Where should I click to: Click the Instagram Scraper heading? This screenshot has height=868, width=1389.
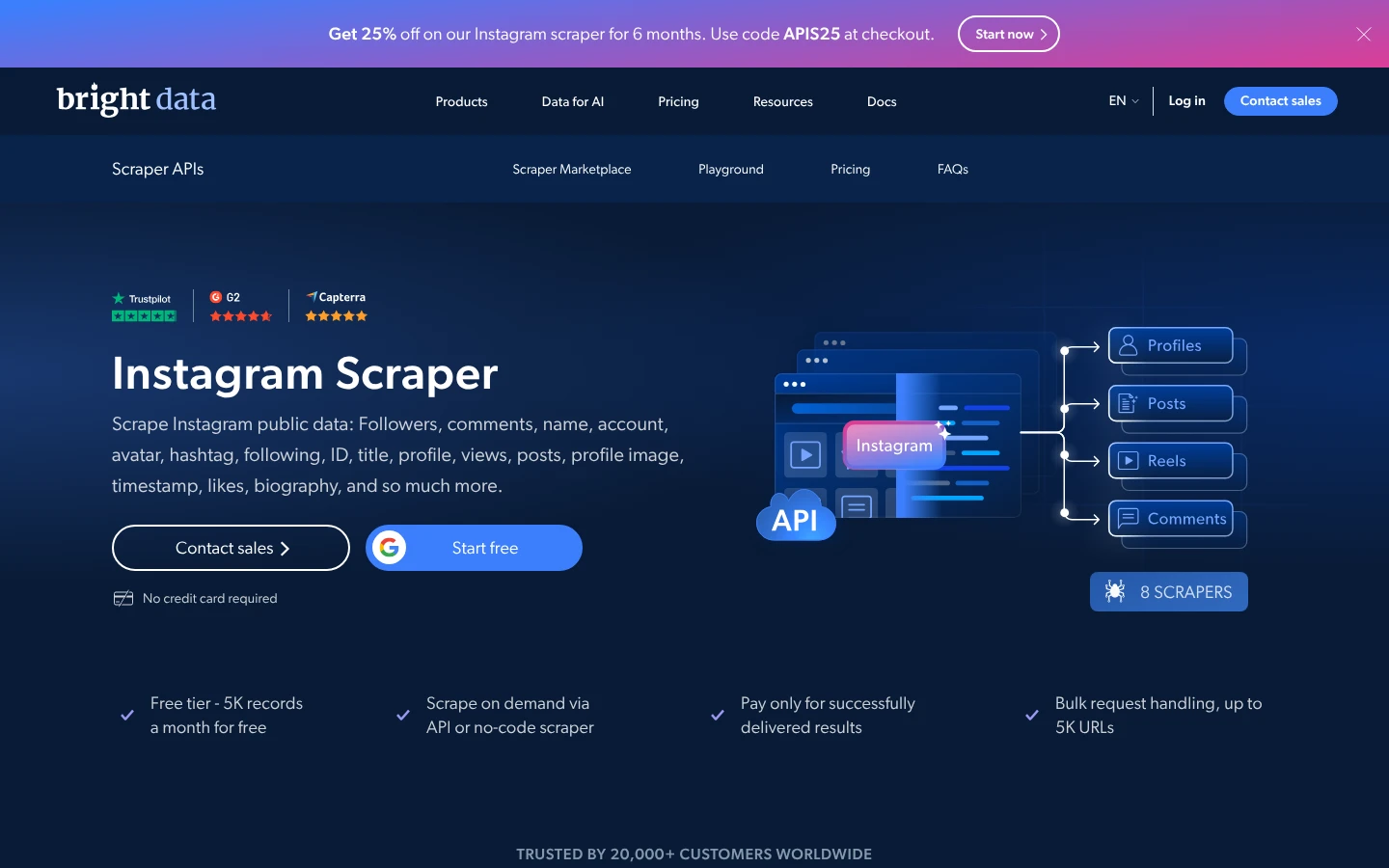click(x=305, y=373)
